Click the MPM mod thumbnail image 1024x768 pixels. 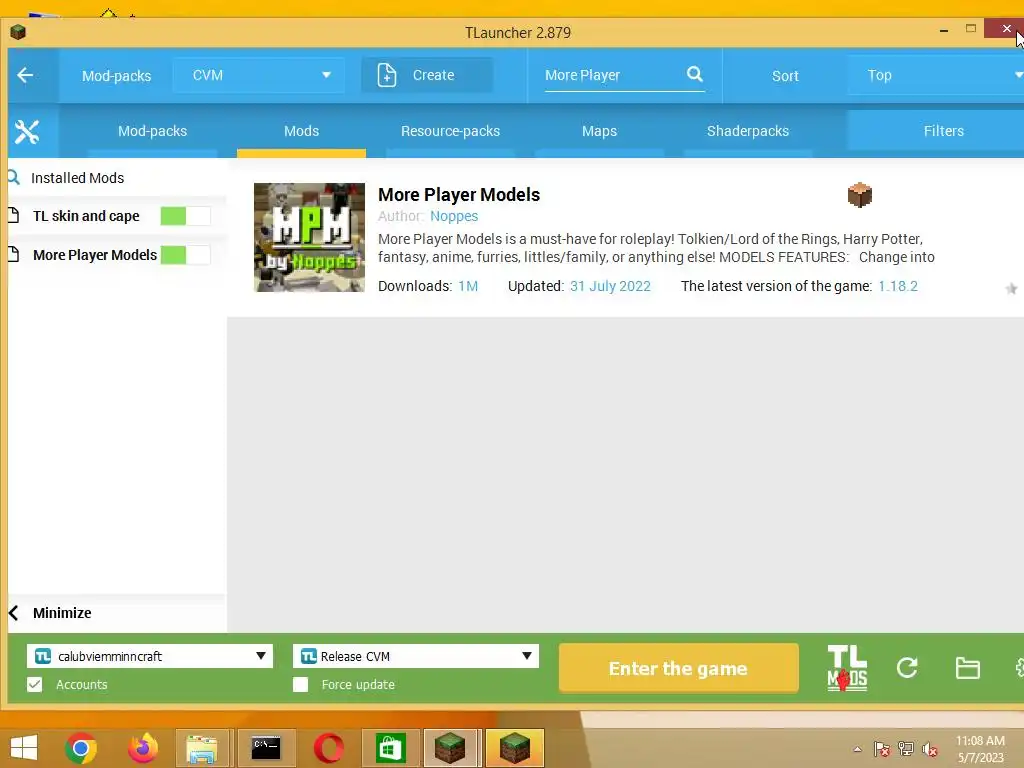(310, 237)
